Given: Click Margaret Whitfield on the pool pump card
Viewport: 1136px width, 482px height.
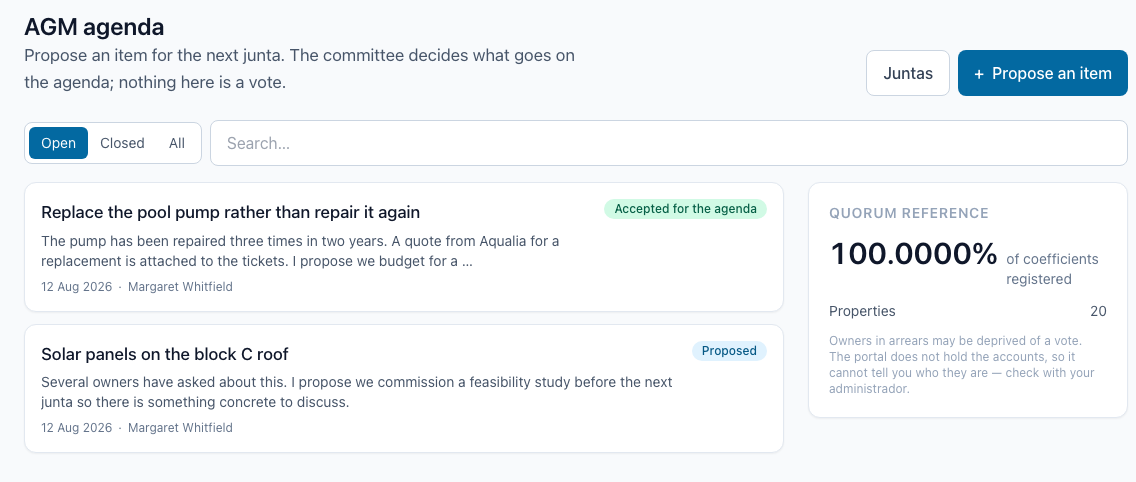Looking at the screenshot, I should point(180,286).
